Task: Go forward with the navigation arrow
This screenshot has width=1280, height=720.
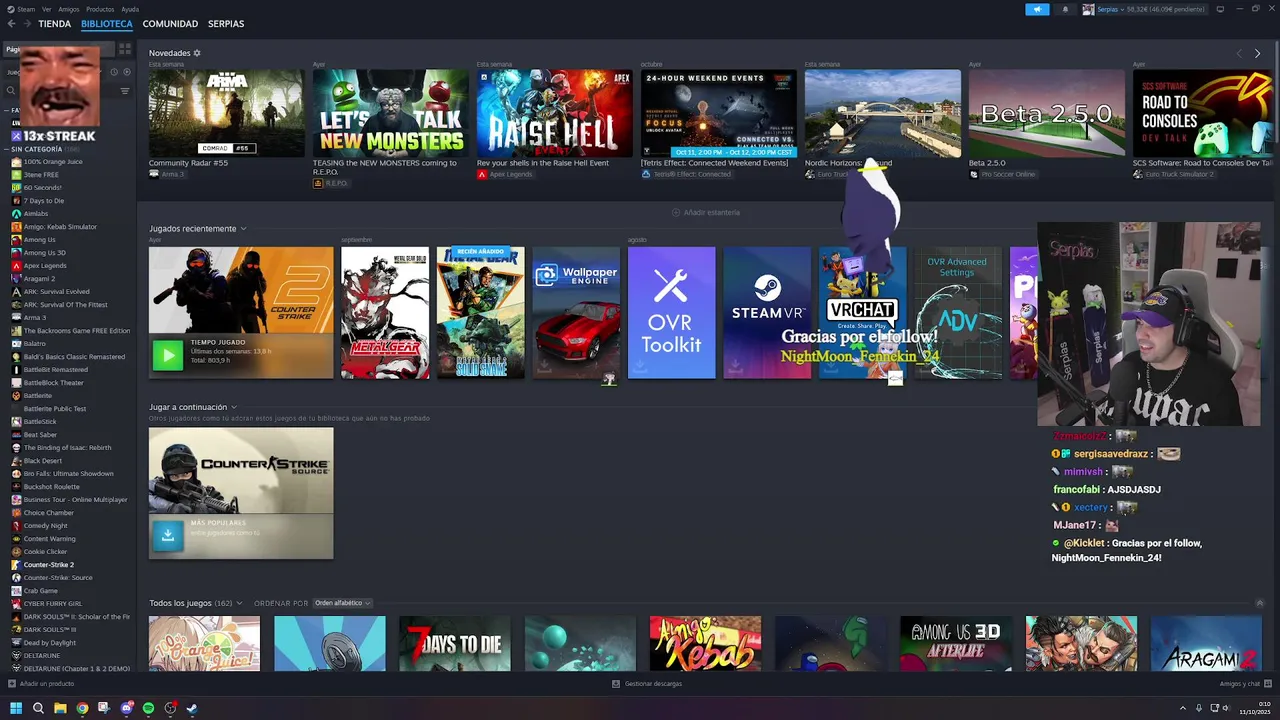Action: (x=25, y=23)
